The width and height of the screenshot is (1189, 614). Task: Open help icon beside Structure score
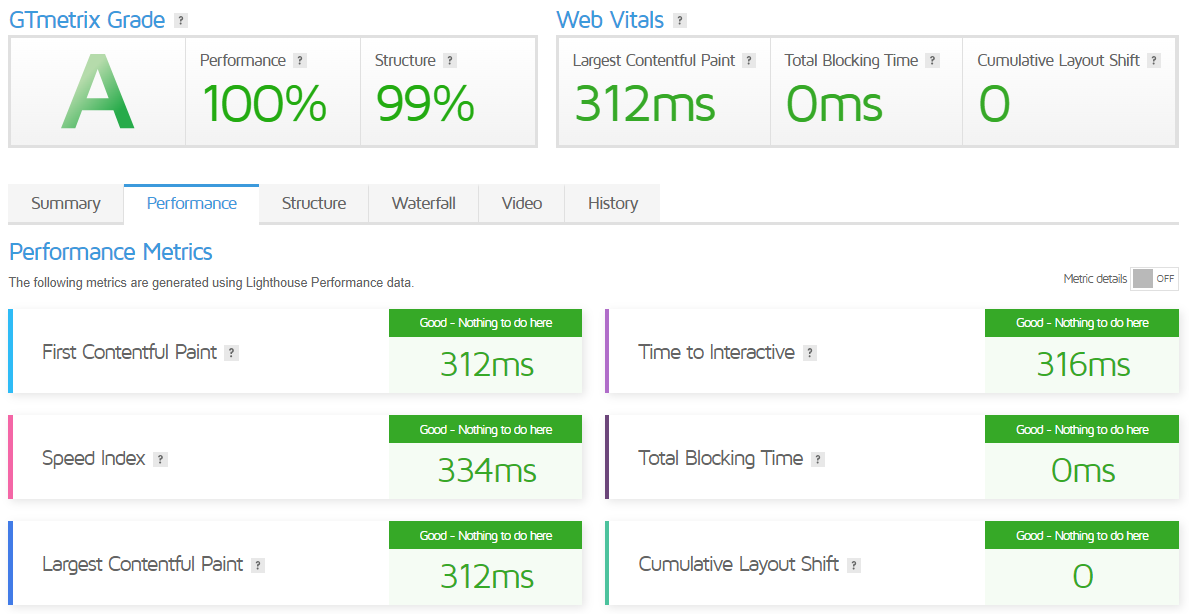tap(450, 61)
